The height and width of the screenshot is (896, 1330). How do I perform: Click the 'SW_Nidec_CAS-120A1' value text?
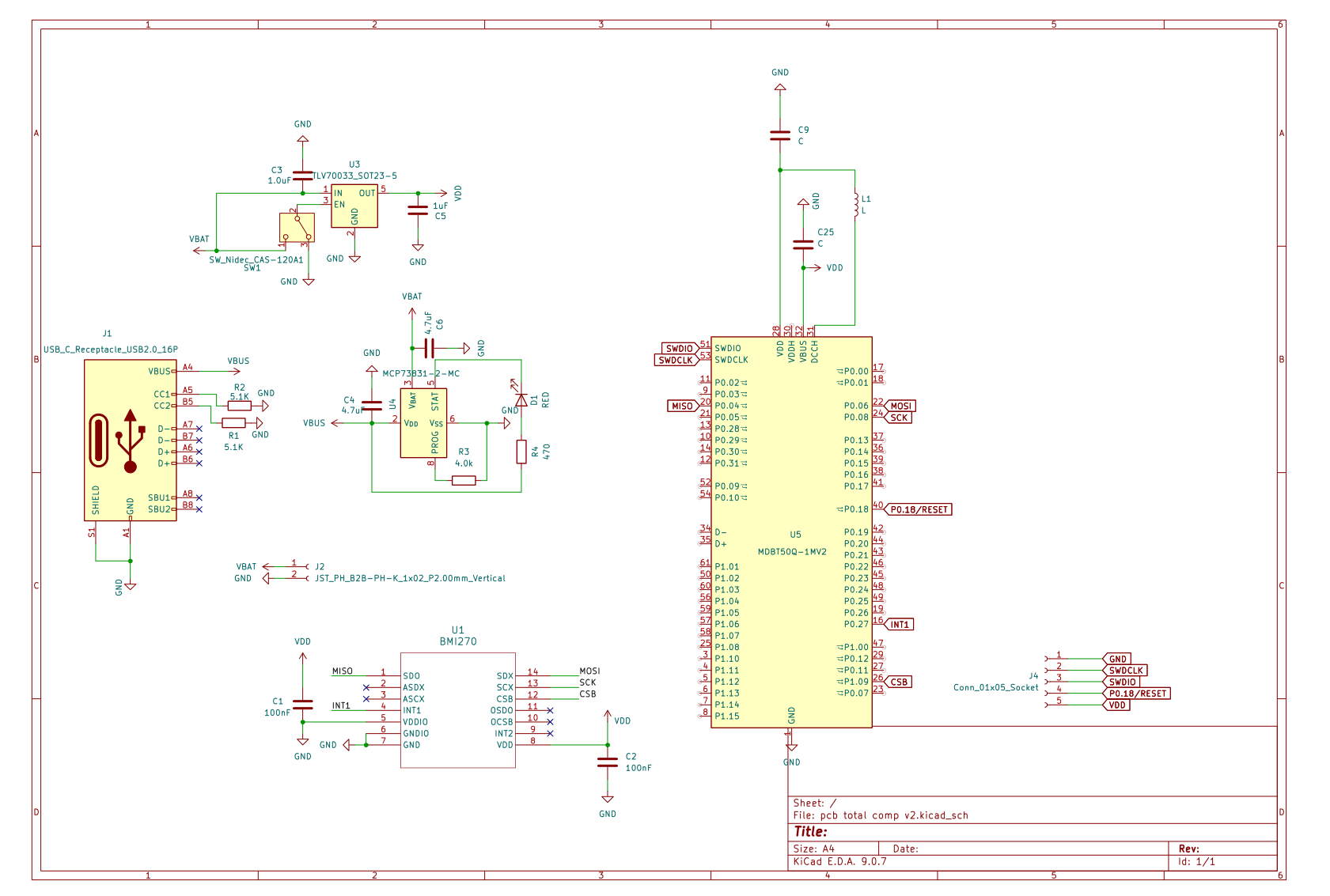tap(256, 259)
